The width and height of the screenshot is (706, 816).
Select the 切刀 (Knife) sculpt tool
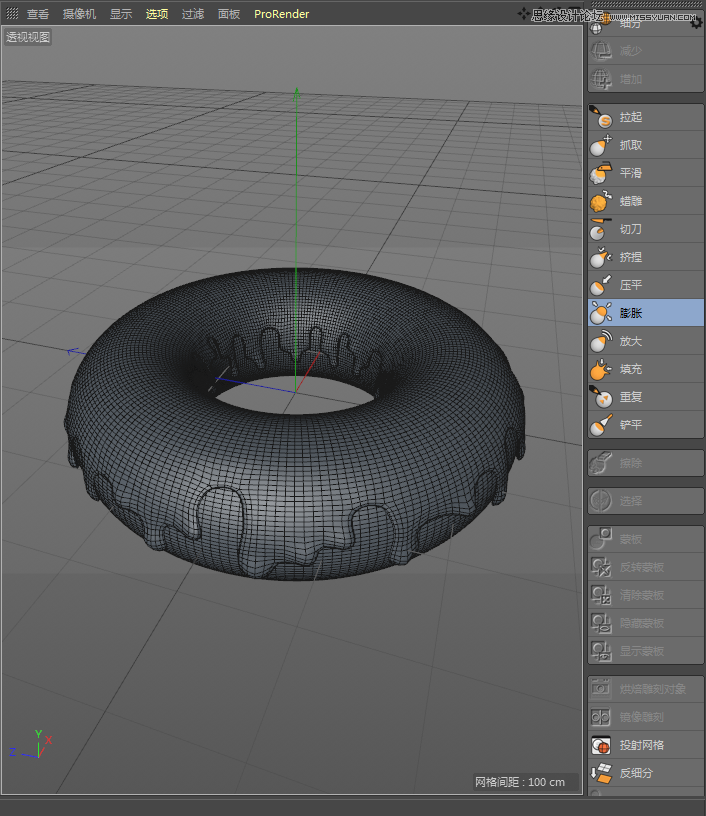coord(644,229)
